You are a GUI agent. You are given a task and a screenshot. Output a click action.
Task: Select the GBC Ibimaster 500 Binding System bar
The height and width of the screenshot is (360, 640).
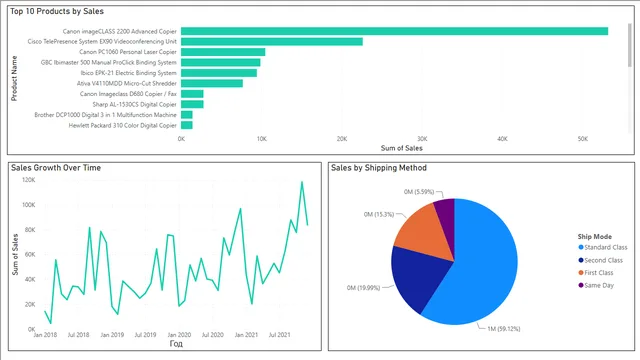[x=220, y=62]
